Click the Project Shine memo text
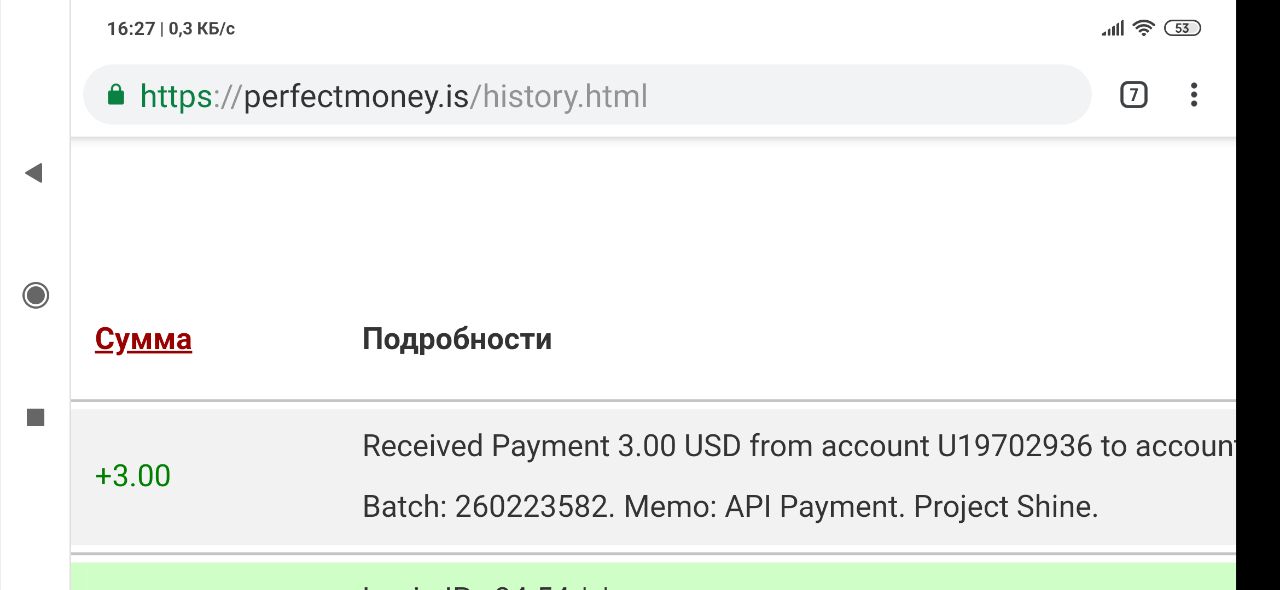Viewport: 1280px width, 590px height. (x=1006, y=507)
